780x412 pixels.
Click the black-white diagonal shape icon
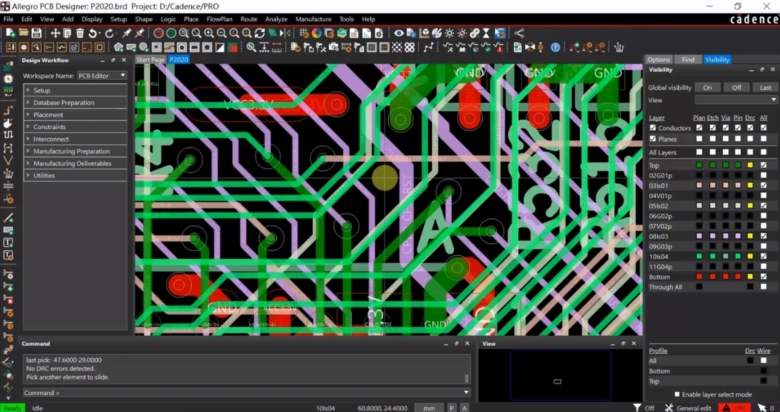[220, 47]
